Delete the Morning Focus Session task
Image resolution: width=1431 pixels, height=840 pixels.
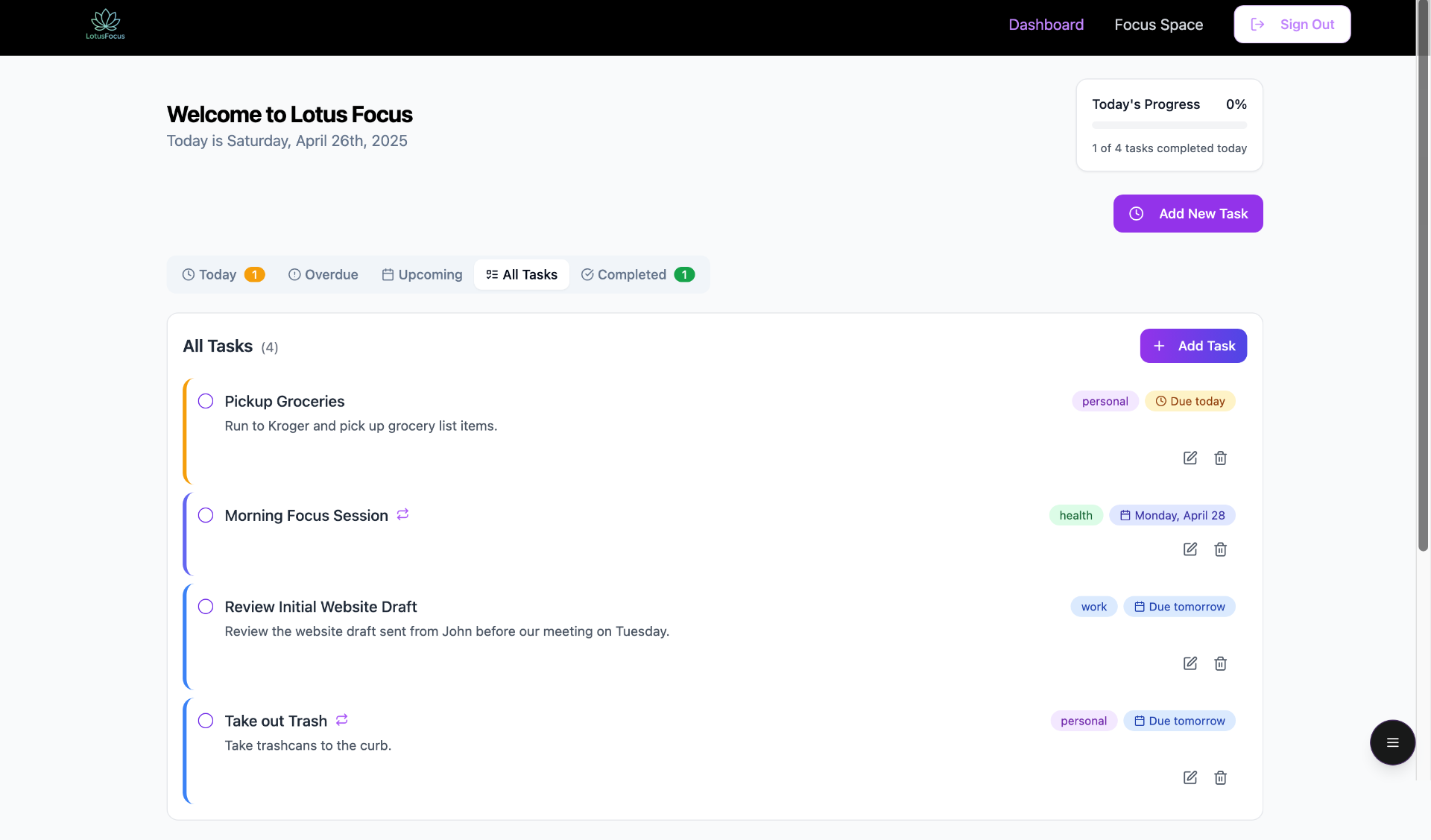click(x=1220, y=549)
